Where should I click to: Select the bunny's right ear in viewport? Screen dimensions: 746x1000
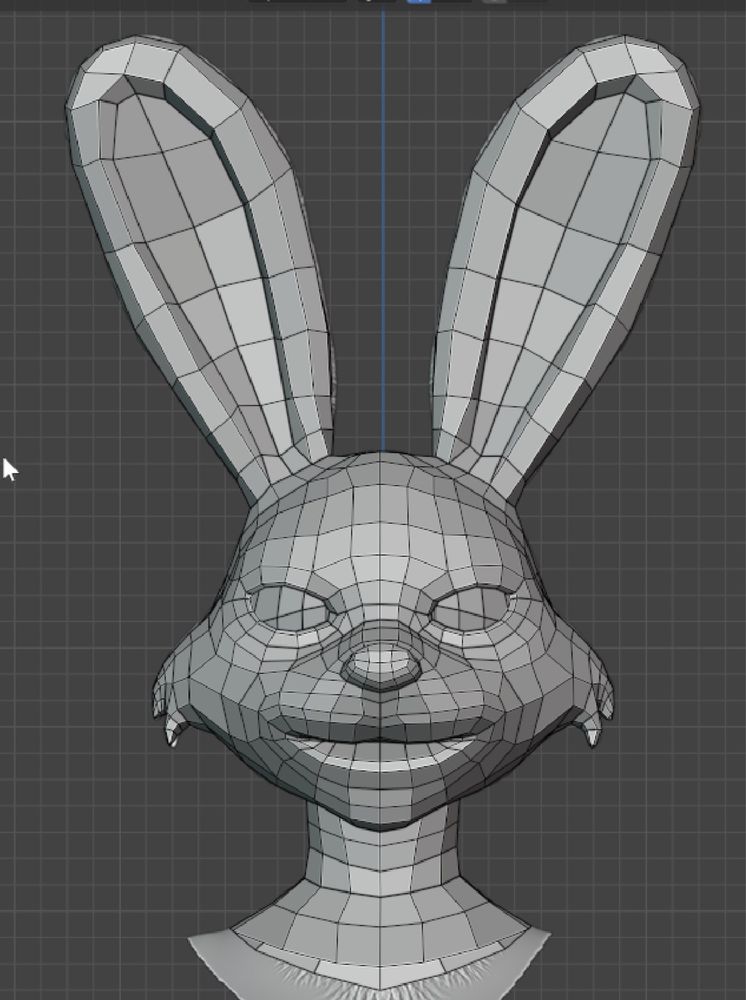(566, 268)
